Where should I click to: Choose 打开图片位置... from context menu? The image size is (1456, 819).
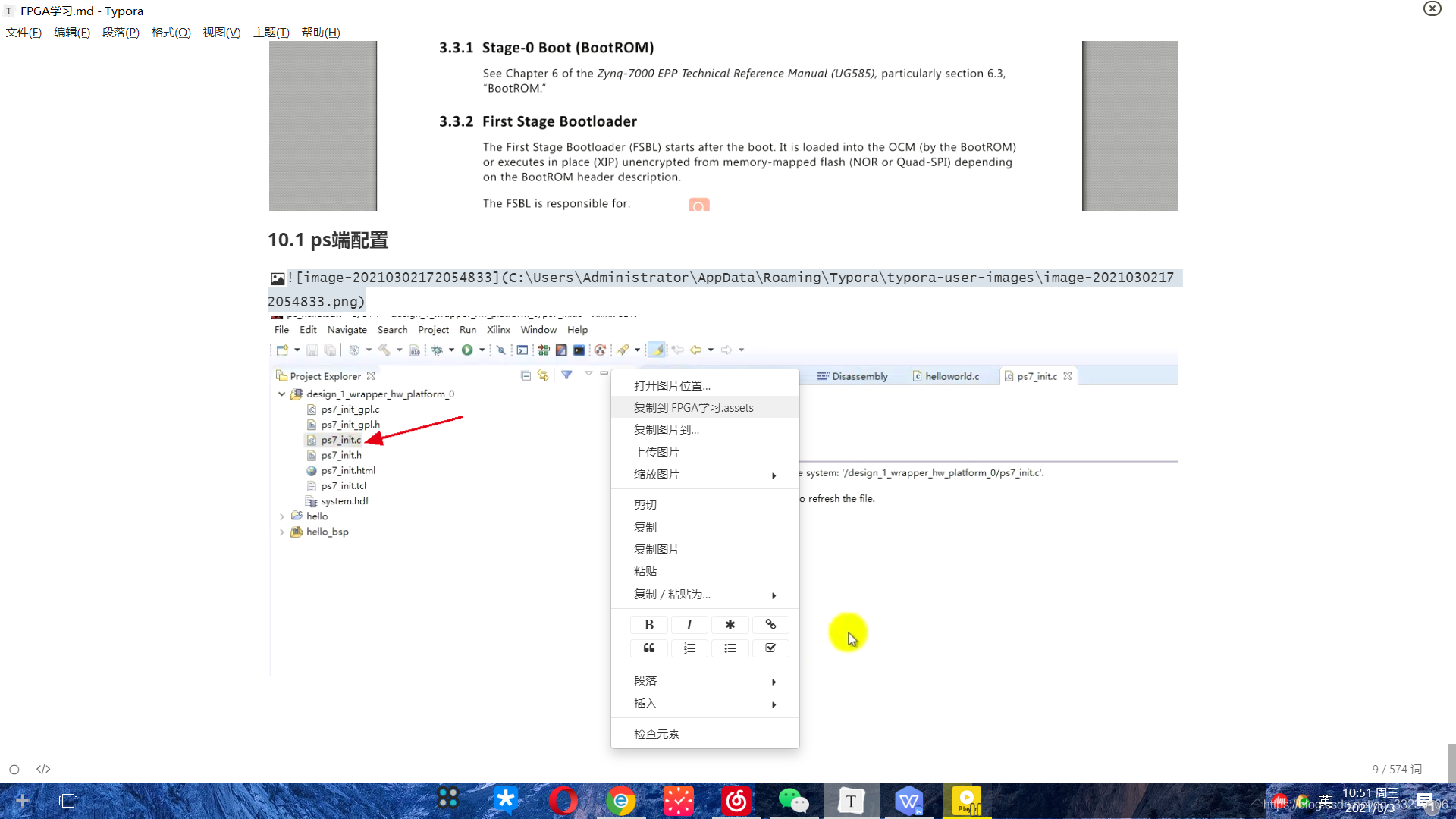(704, 386)
